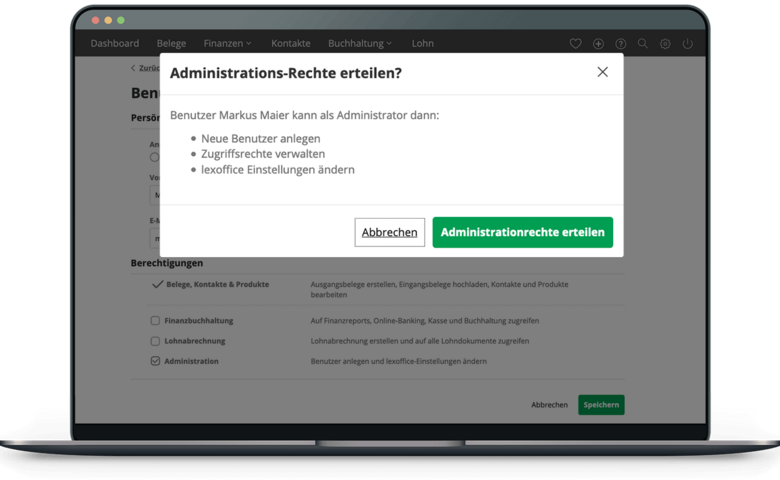Expand the Buchhaltung dropdown menu
Screen dimensions: 780x480
coord(360,44)
